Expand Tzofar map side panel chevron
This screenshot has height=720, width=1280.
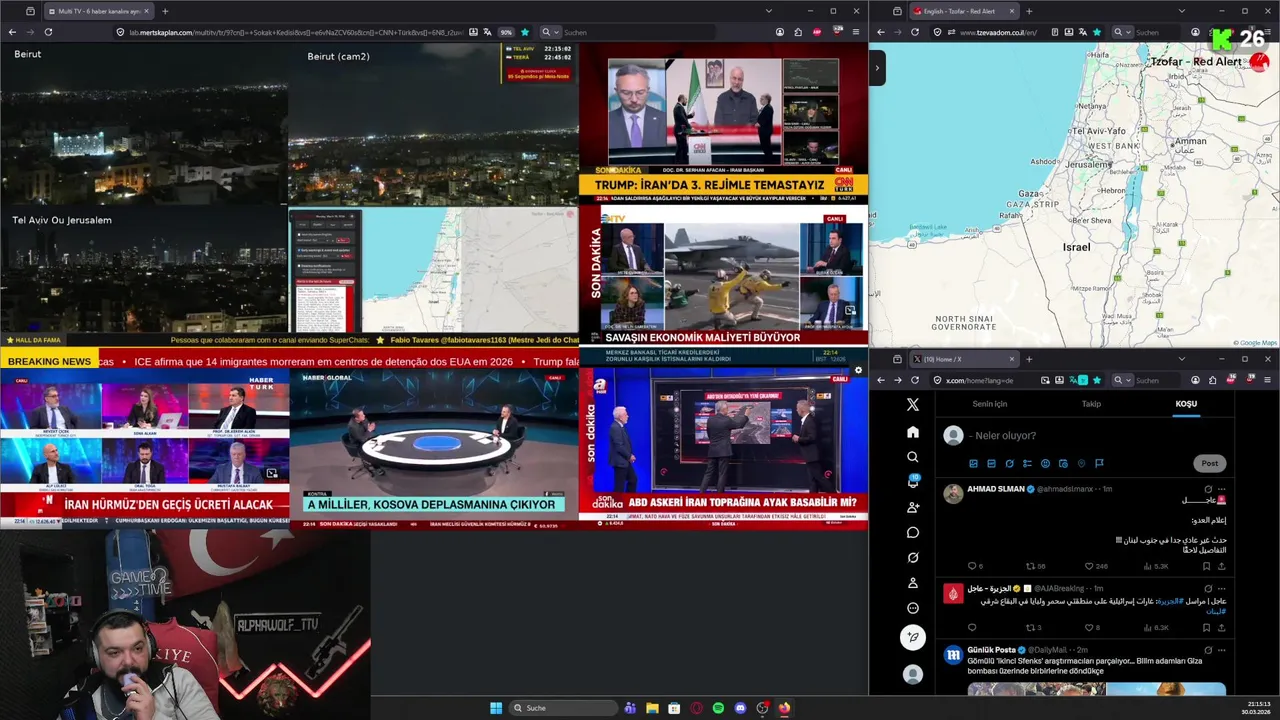(x=877, y=68)
